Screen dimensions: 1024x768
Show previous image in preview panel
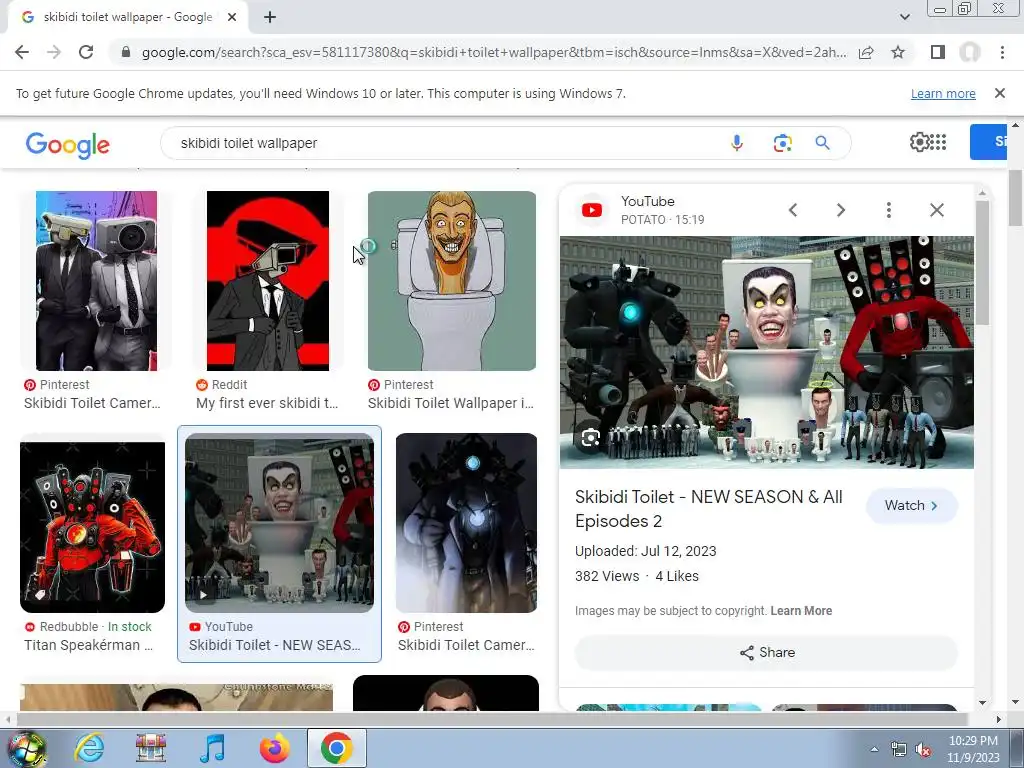[793, 210]
